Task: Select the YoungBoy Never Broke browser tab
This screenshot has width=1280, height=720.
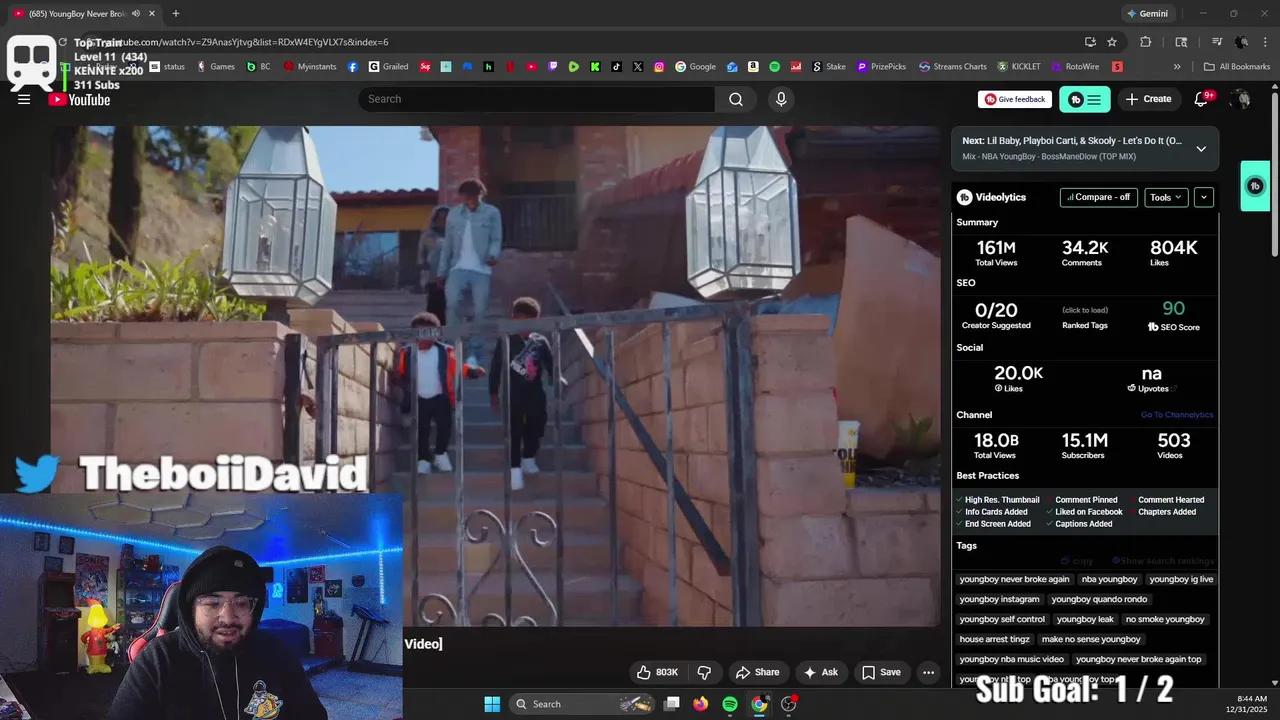Action: (x=84, y=14)
